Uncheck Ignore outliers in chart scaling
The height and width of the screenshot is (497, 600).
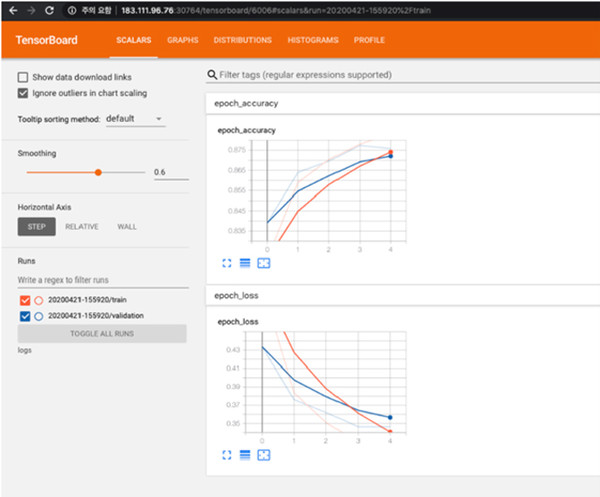click(24, 93)
